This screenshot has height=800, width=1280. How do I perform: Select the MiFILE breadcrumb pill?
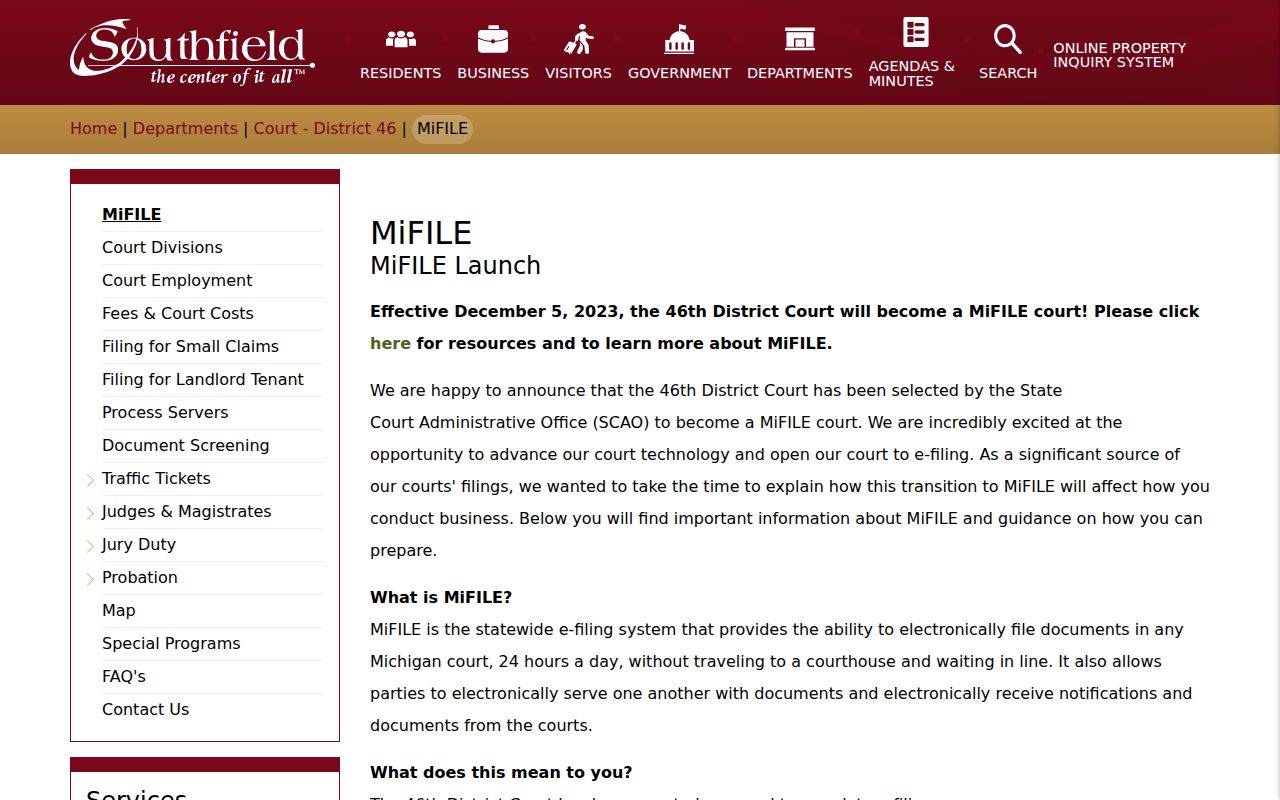coord(442,129)
